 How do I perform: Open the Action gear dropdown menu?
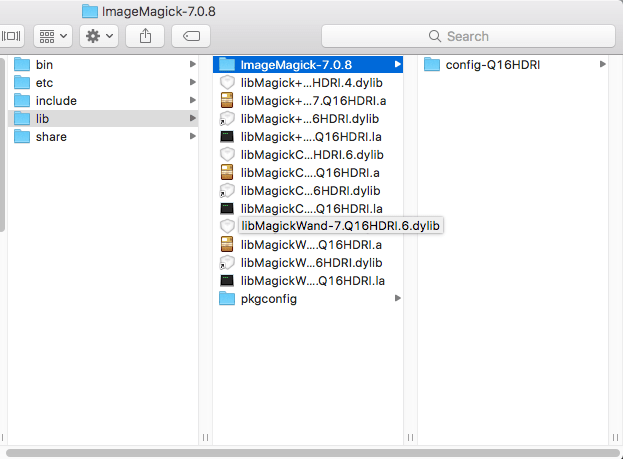pyautogui.click(x=99, y=36)
